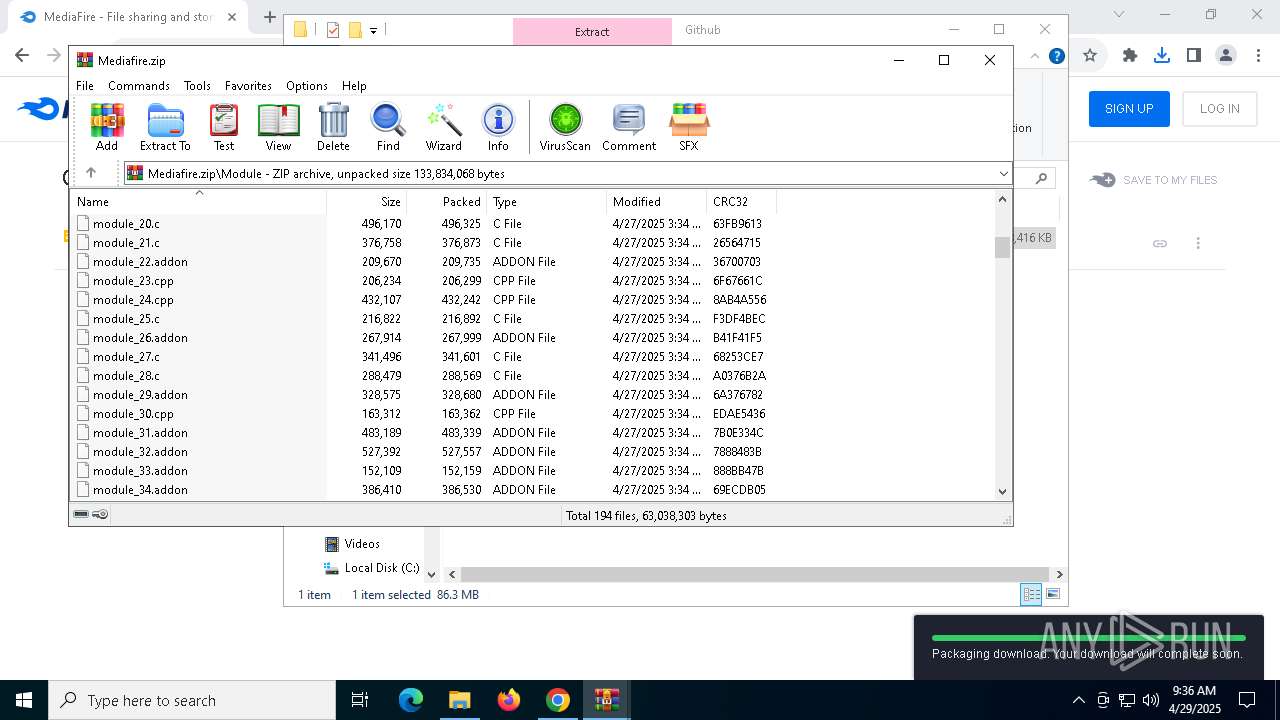
Task: Open a new Chrome tab
Action: [269, 17]
